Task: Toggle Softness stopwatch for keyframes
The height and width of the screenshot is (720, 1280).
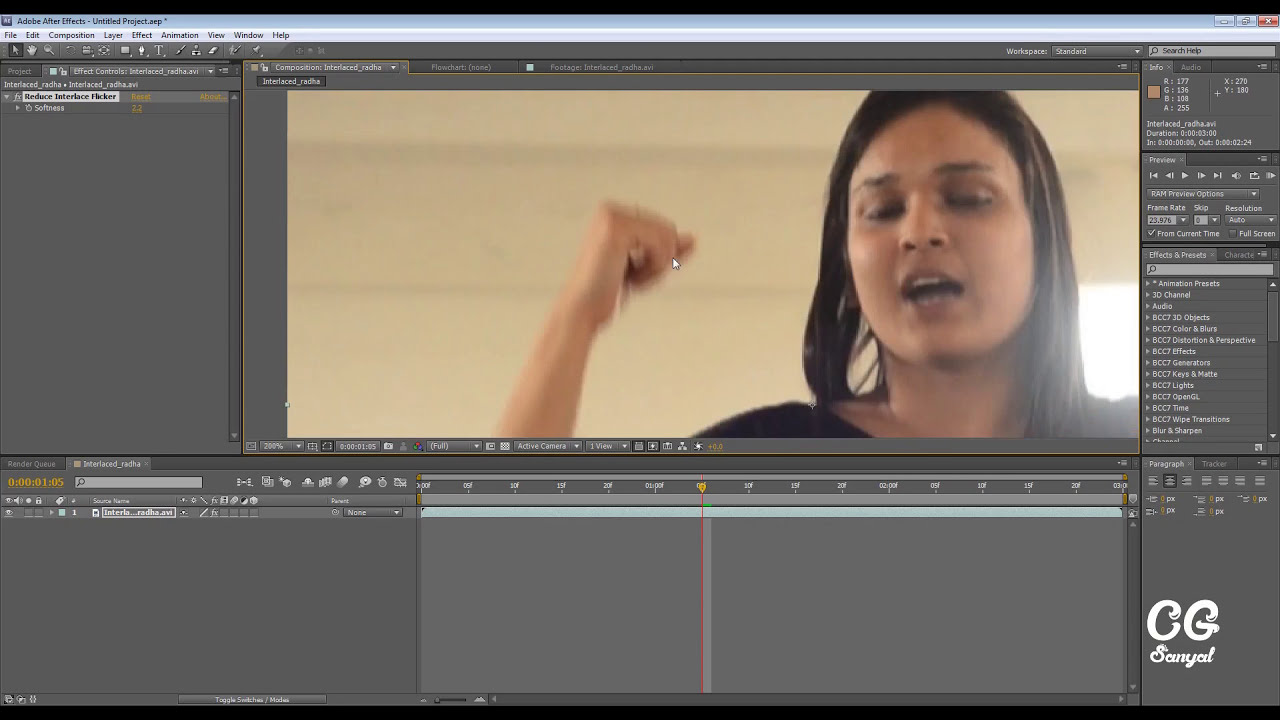Action: pyautogui.click(x=28, y=108)
